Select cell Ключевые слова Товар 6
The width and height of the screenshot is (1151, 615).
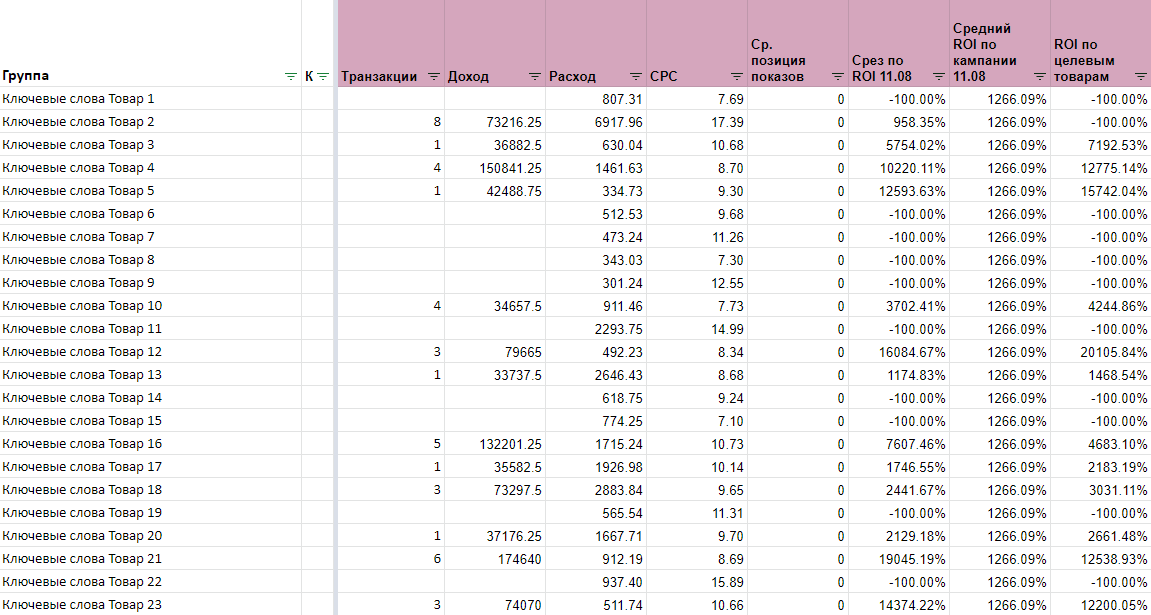(x=150, y=214)
